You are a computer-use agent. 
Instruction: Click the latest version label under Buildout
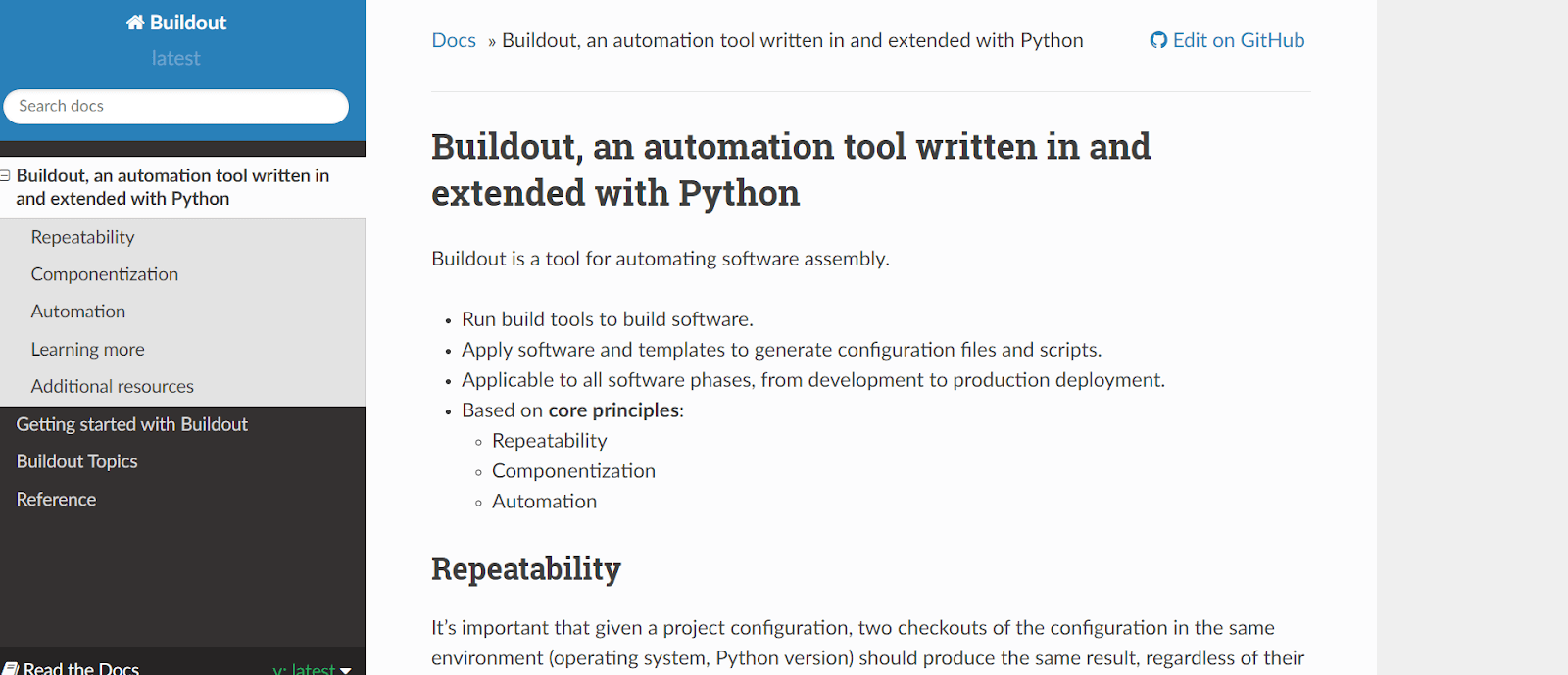coord(175,58)
